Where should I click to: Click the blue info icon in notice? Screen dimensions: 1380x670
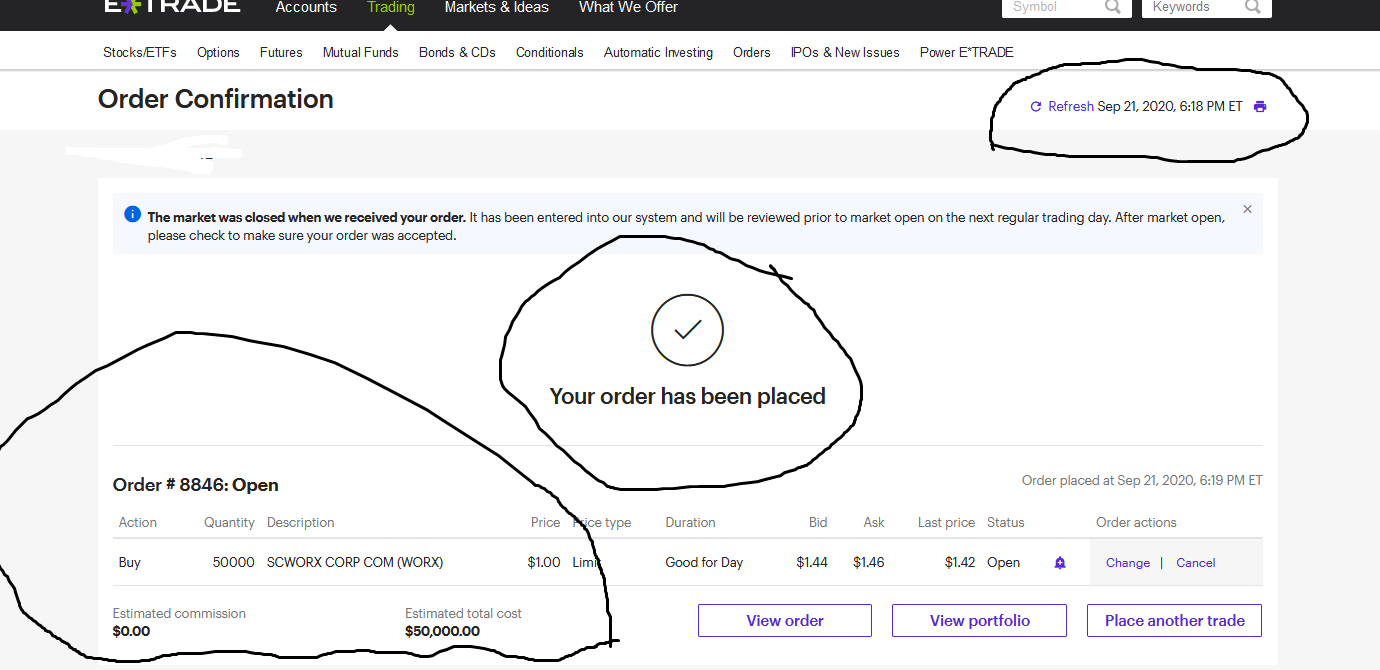coord(132,214)
